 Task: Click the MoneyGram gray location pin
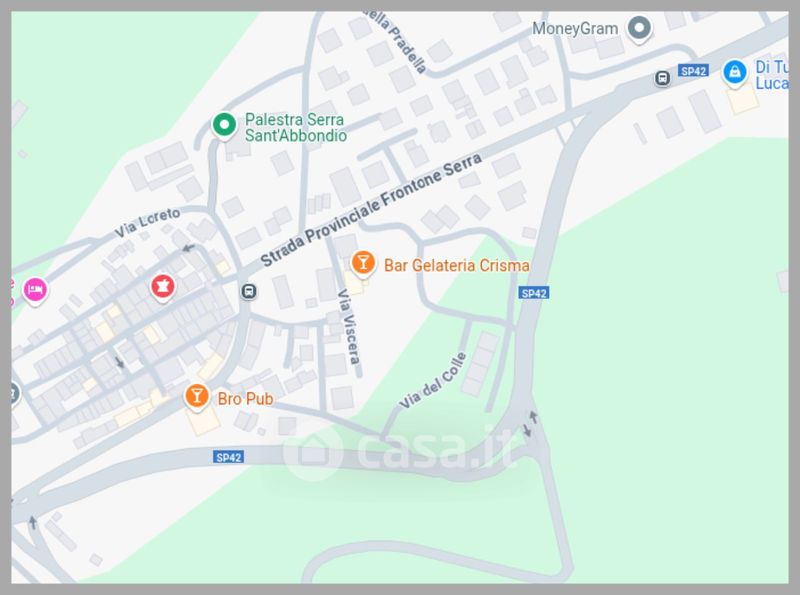tap(639, 29)
